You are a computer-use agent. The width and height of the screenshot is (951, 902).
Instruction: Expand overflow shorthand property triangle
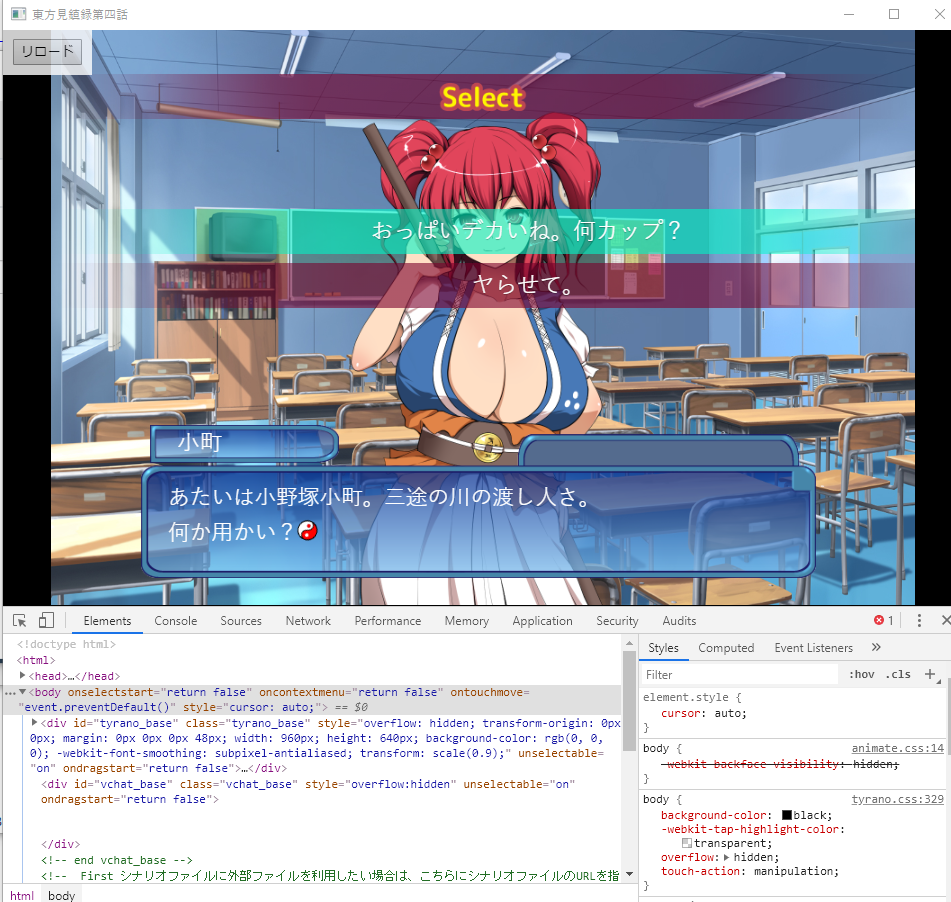[x=727, y=857]
